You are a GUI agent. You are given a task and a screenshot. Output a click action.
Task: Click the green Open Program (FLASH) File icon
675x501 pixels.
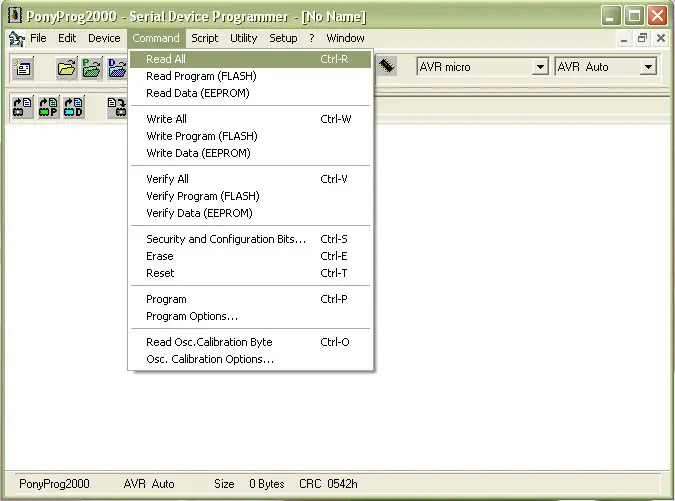point(91,68)
